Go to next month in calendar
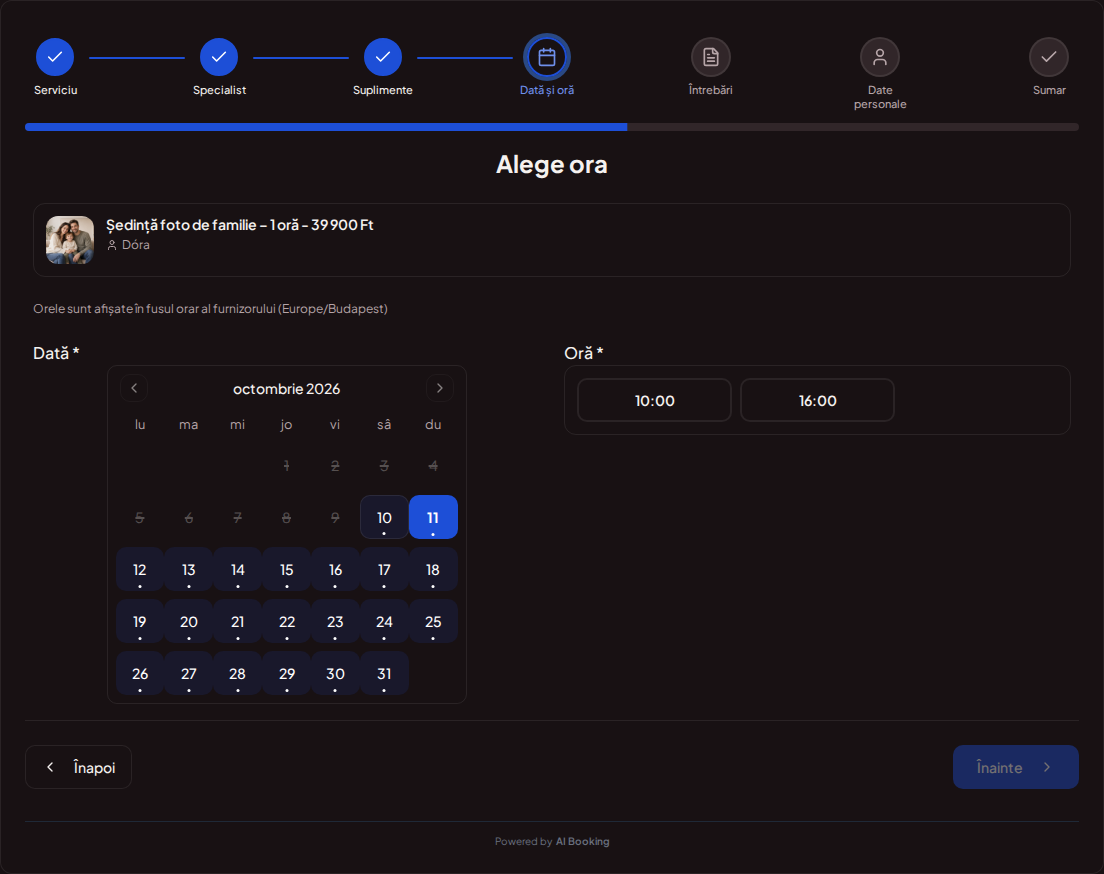The image size is (1104, 874). coord(440,388)
